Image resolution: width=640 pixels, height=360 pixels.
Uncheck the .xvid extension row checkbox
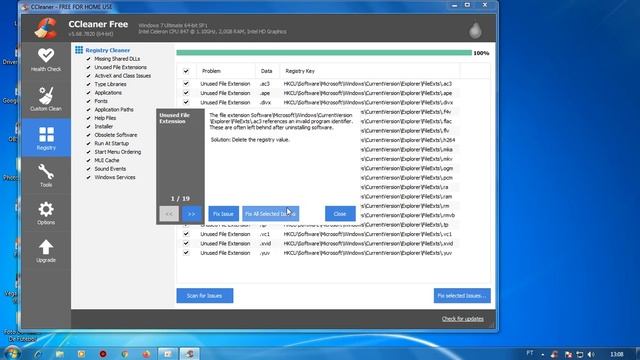(186, 243)
